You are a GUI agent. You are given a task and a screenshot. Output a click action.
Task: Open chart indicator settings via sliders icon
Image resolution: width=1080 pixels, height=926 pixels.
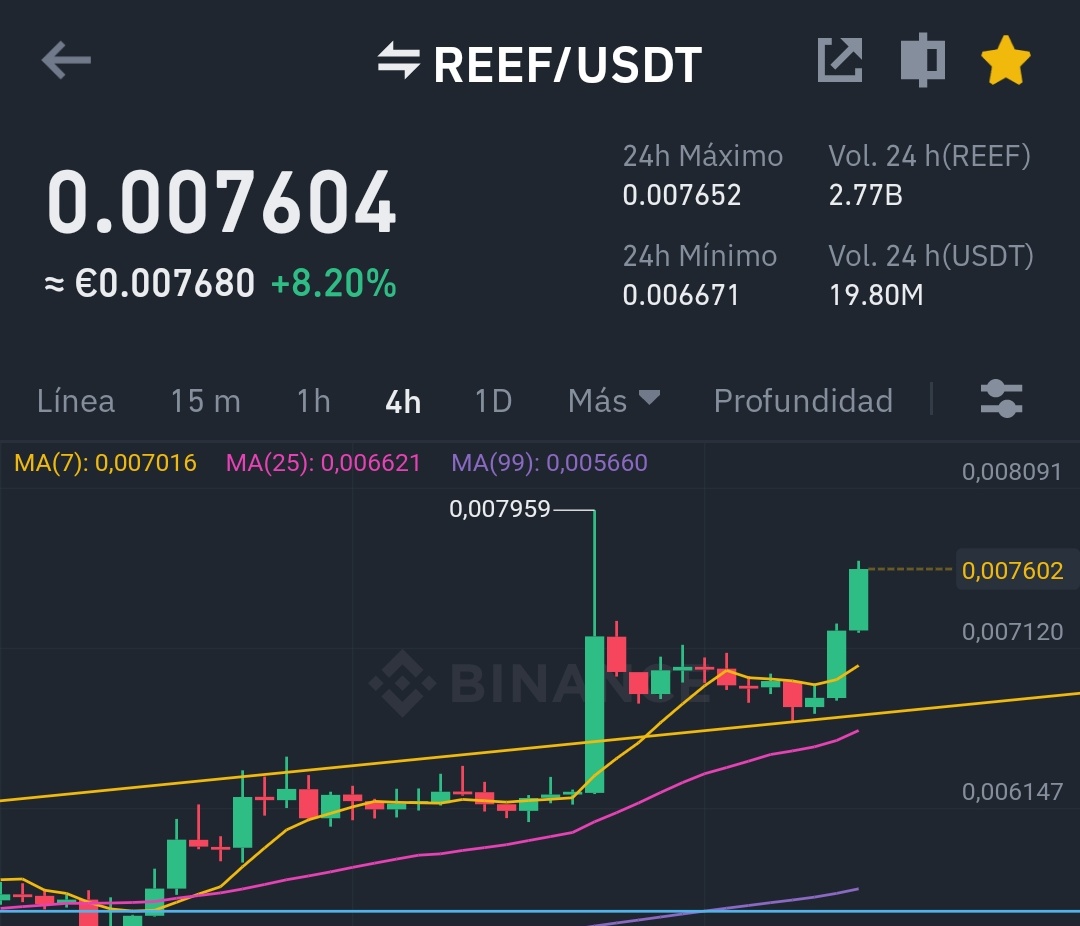(1001, 398)
